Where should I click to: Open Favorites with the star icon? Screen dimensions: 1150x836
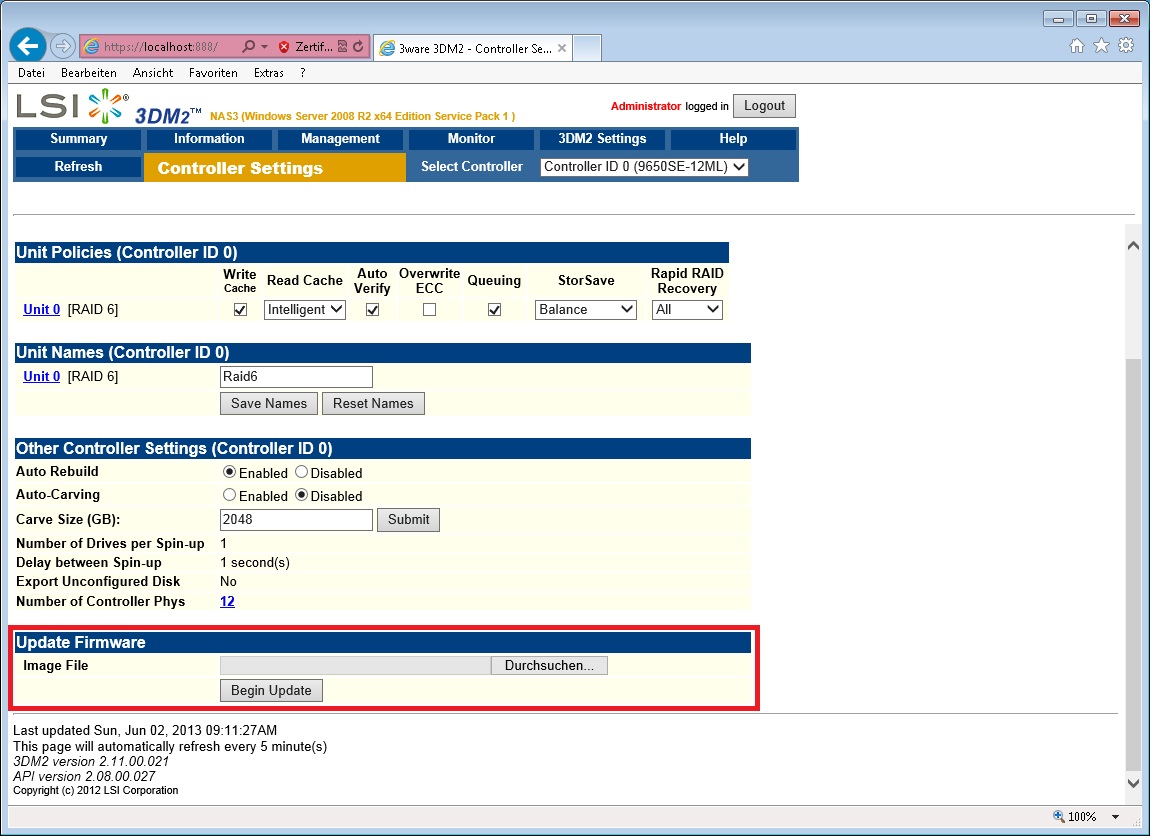(x=1101, y=46)
